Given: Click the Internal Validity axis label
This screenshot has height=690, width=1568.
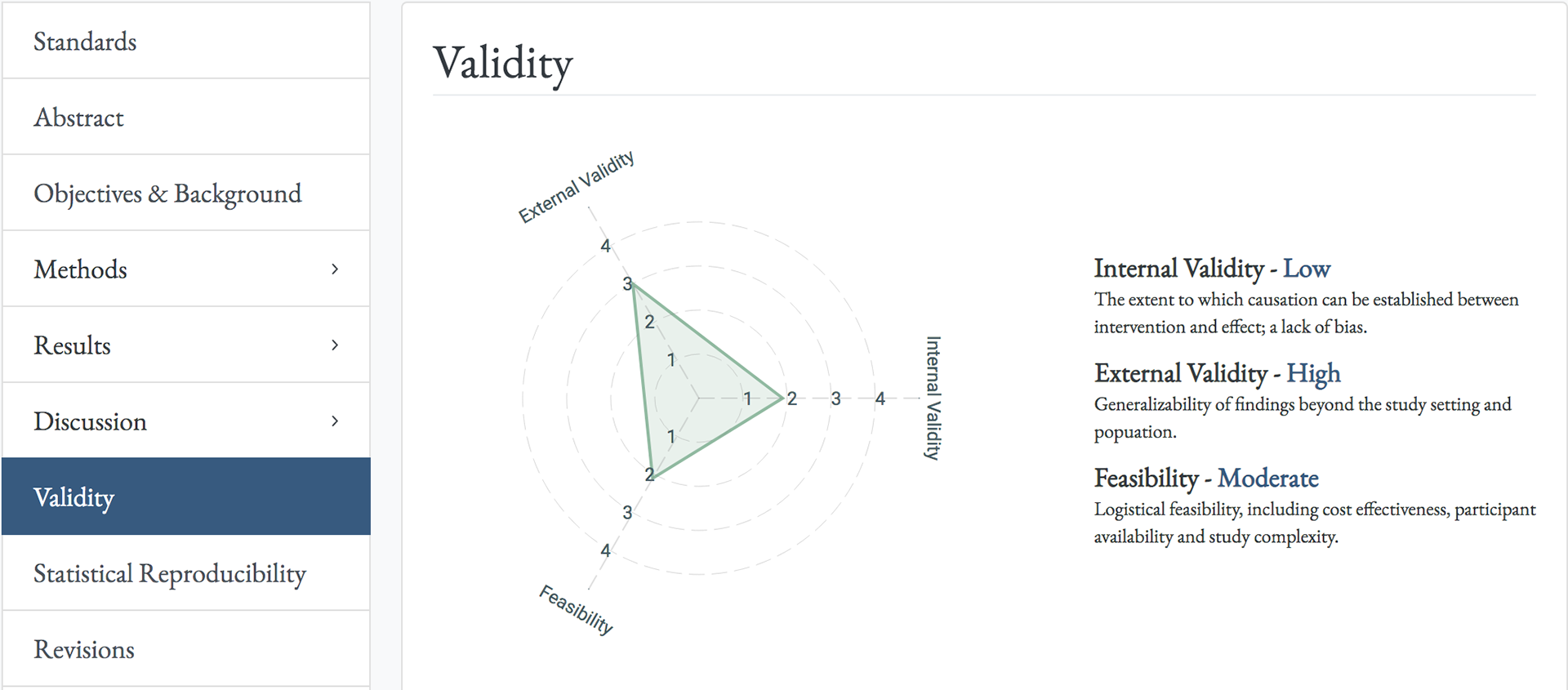Looking at the screenshot, I should point(933,398).
